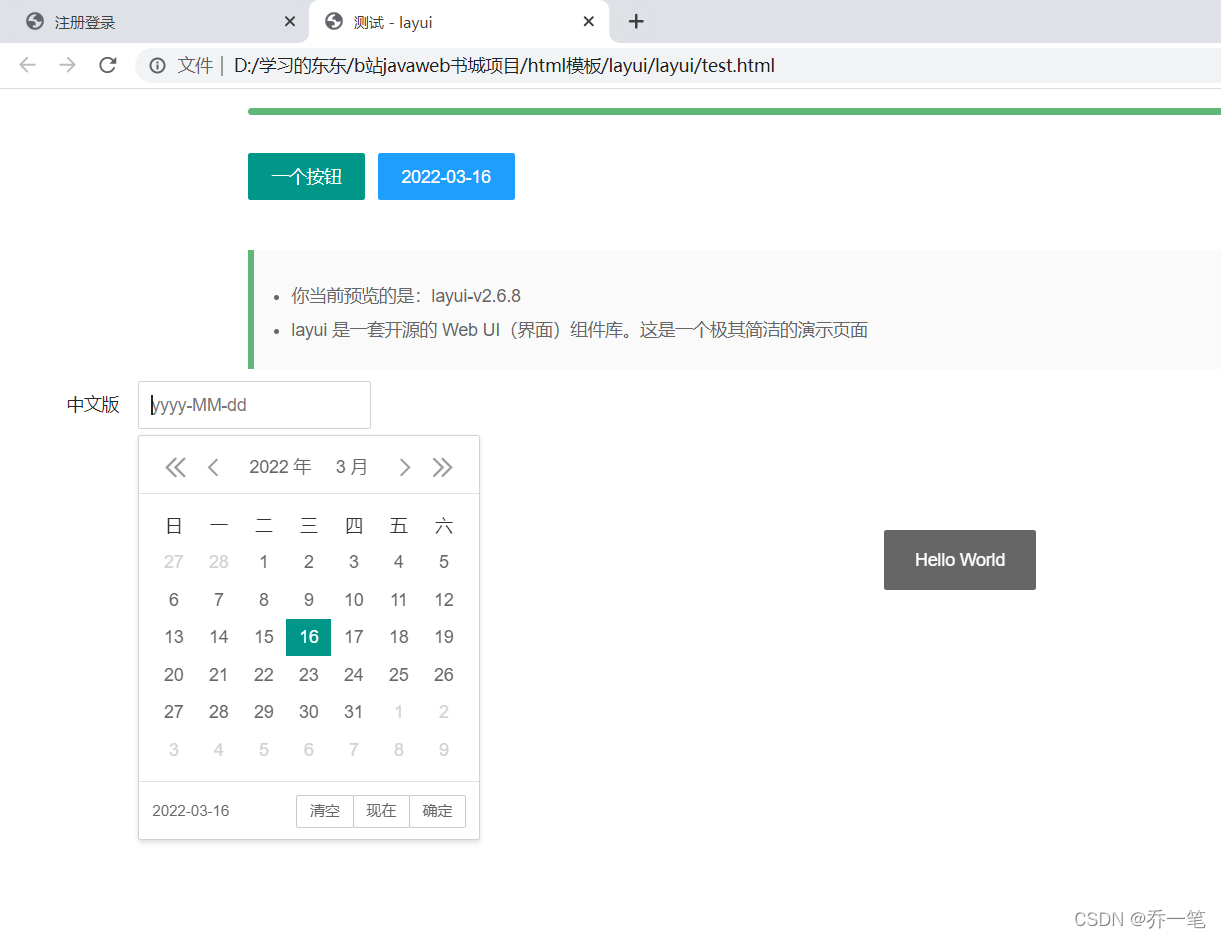Click weekday header 日

pos(174,526)
